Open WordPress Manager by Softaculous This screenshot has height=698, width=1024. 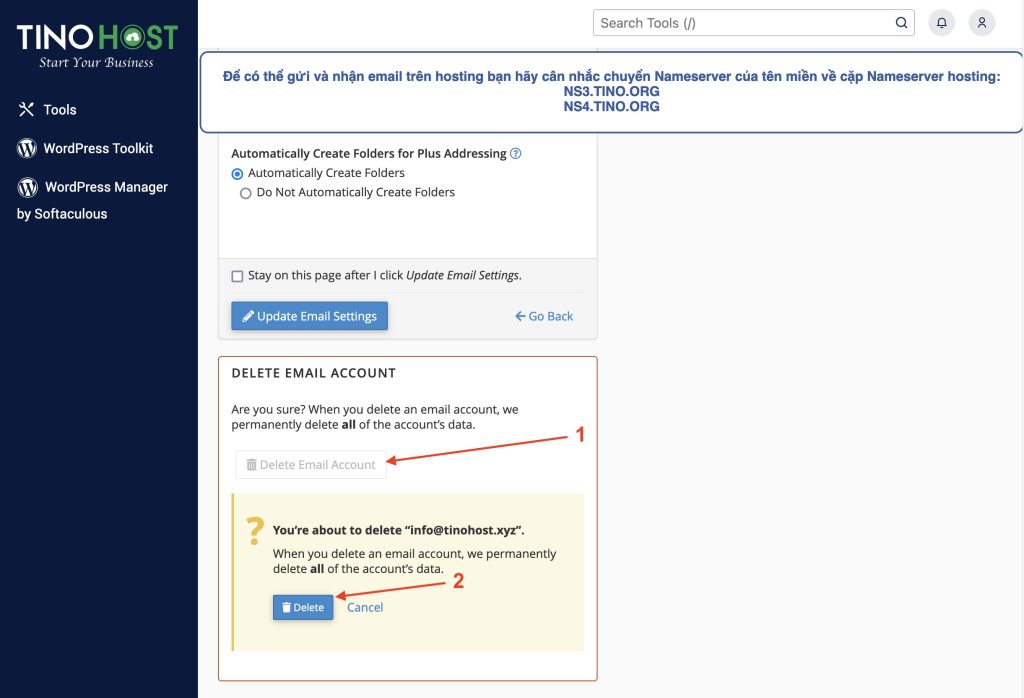[93, 199]
